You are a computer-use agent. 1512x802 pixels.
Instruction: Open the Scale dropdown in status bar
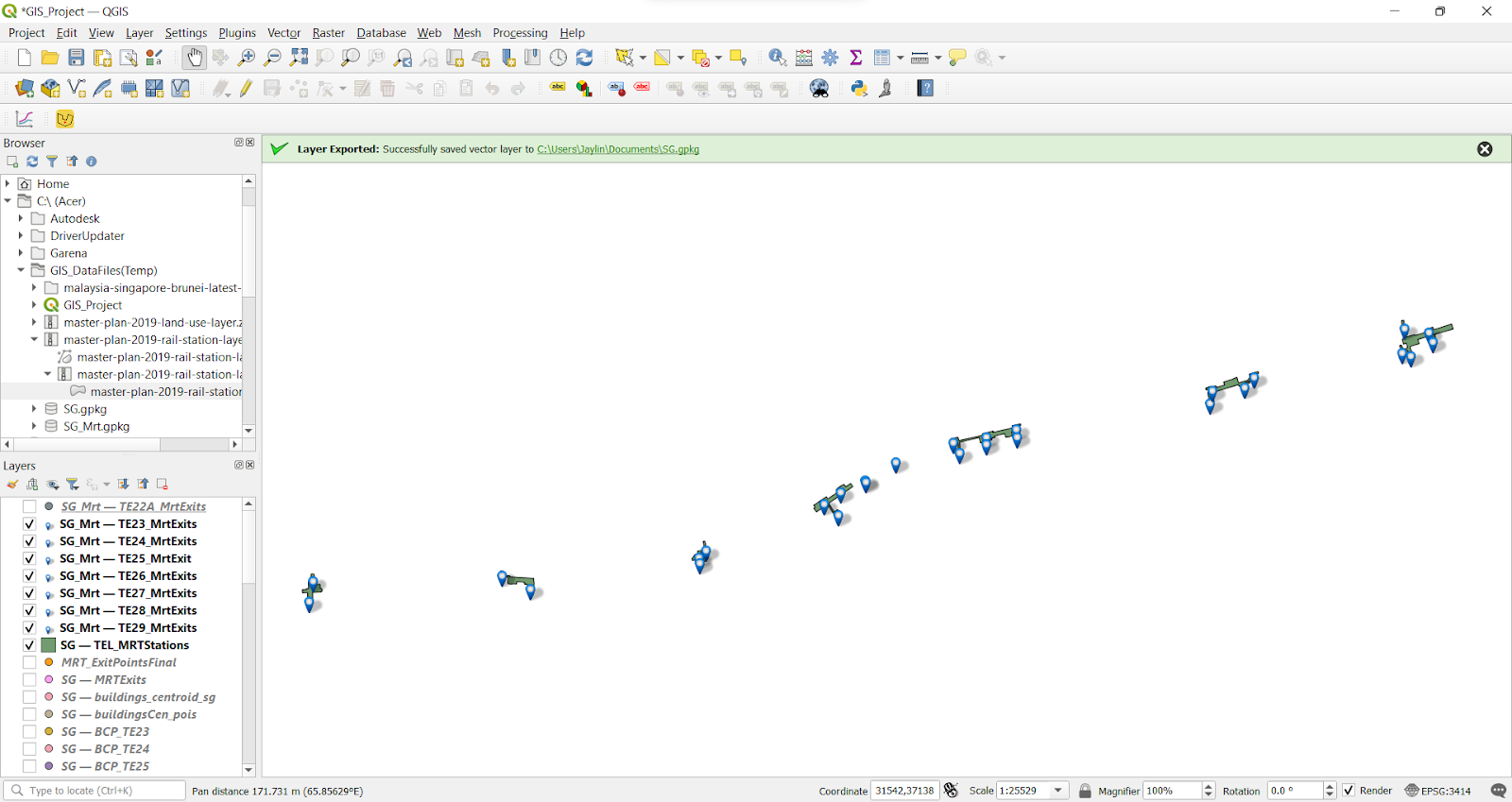(1058, 791)
